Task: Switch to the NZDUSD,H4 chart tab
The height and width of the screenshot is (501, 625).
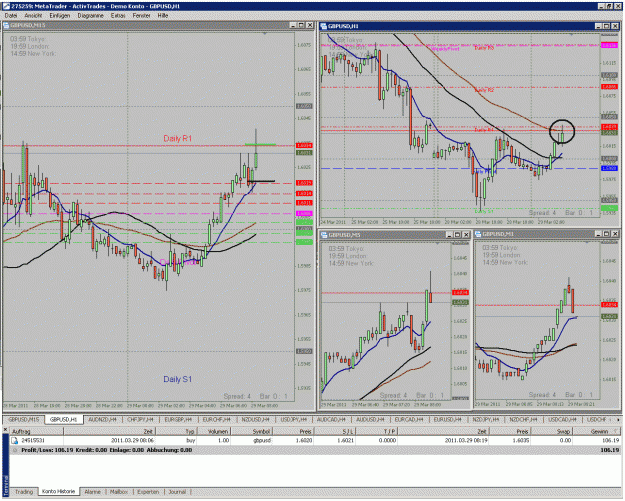Action: 255,420
